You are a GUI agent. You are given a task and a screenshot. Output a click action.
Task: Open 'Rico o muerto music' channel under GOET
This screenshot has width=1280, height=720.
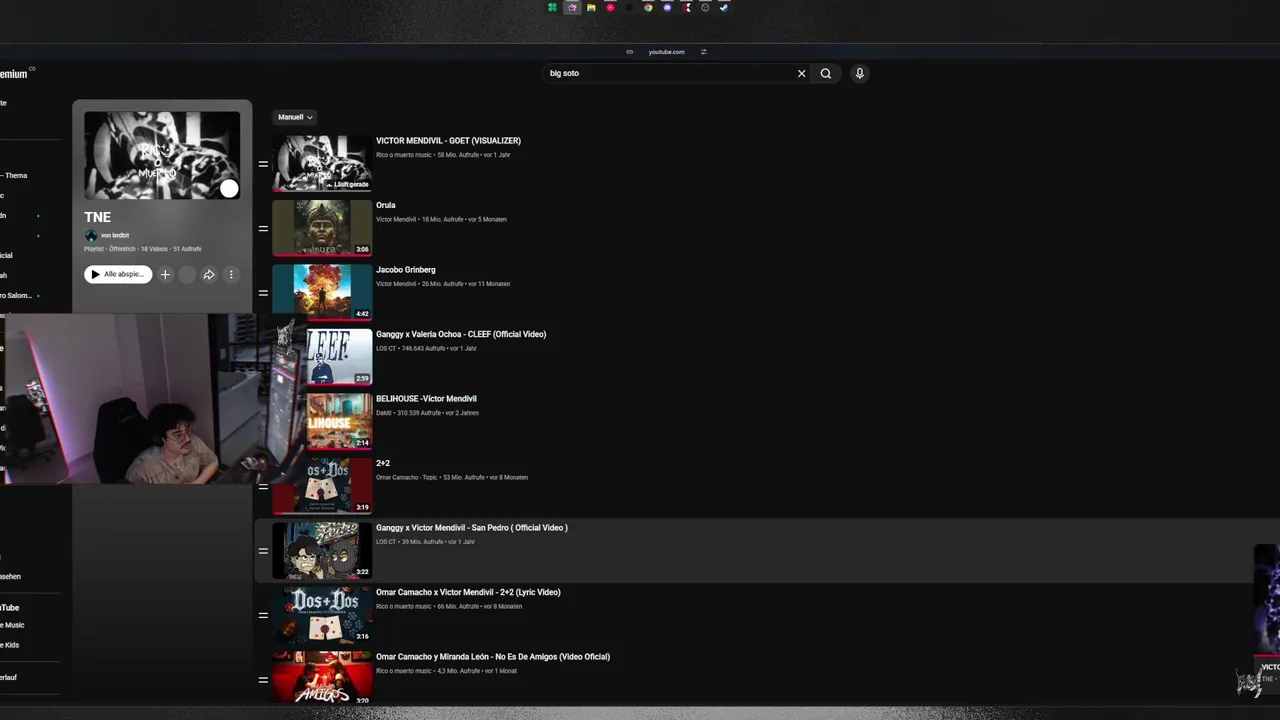pos(404,155)
